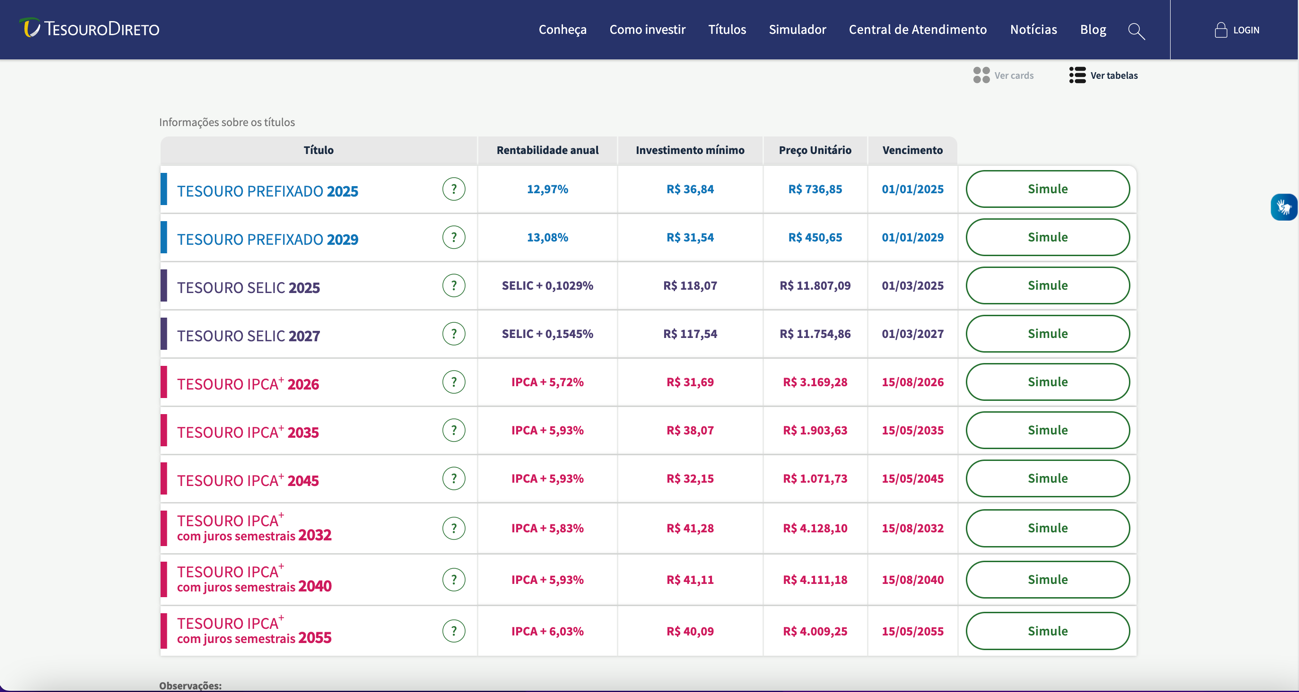Click the lock icon next to LOGIN
This screenshot has height=692, width=1299.
(1221, 30)
